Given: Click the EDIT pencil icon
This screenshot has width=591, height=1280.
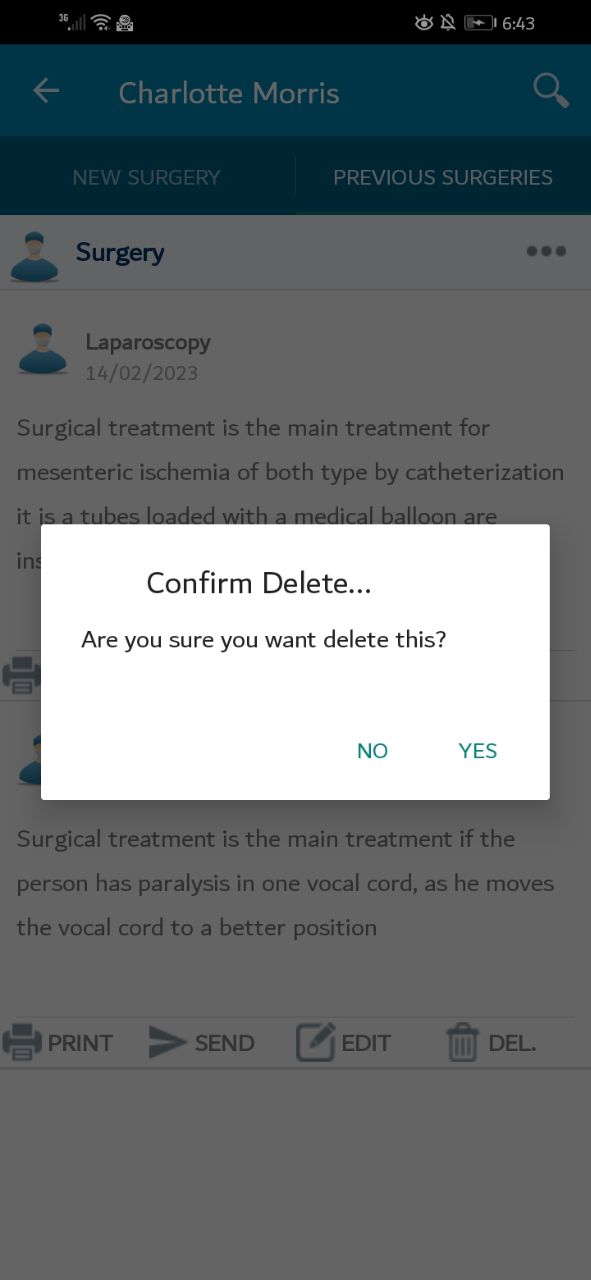Looking at the screenshot, I should [315, 1042].
